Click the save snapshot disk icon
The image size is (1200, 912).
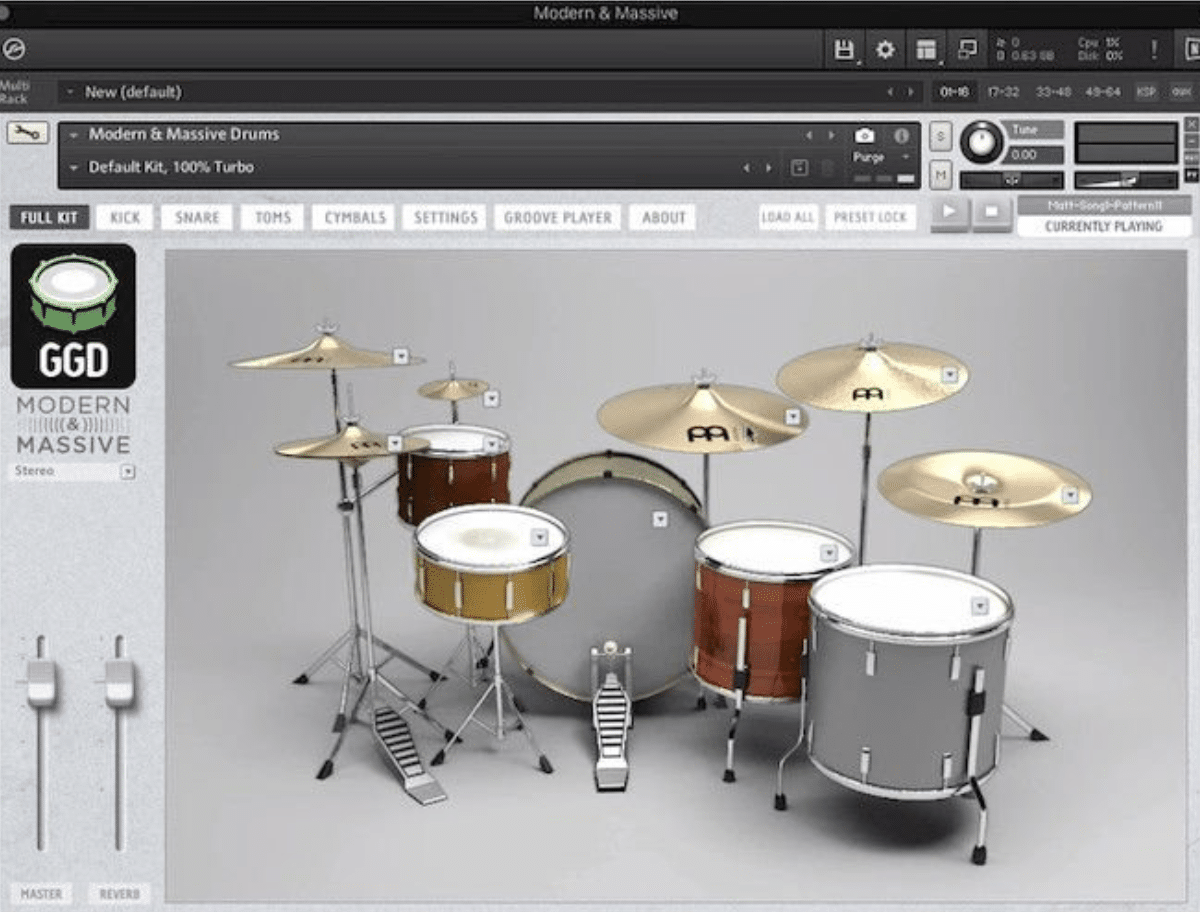(799, 168)
